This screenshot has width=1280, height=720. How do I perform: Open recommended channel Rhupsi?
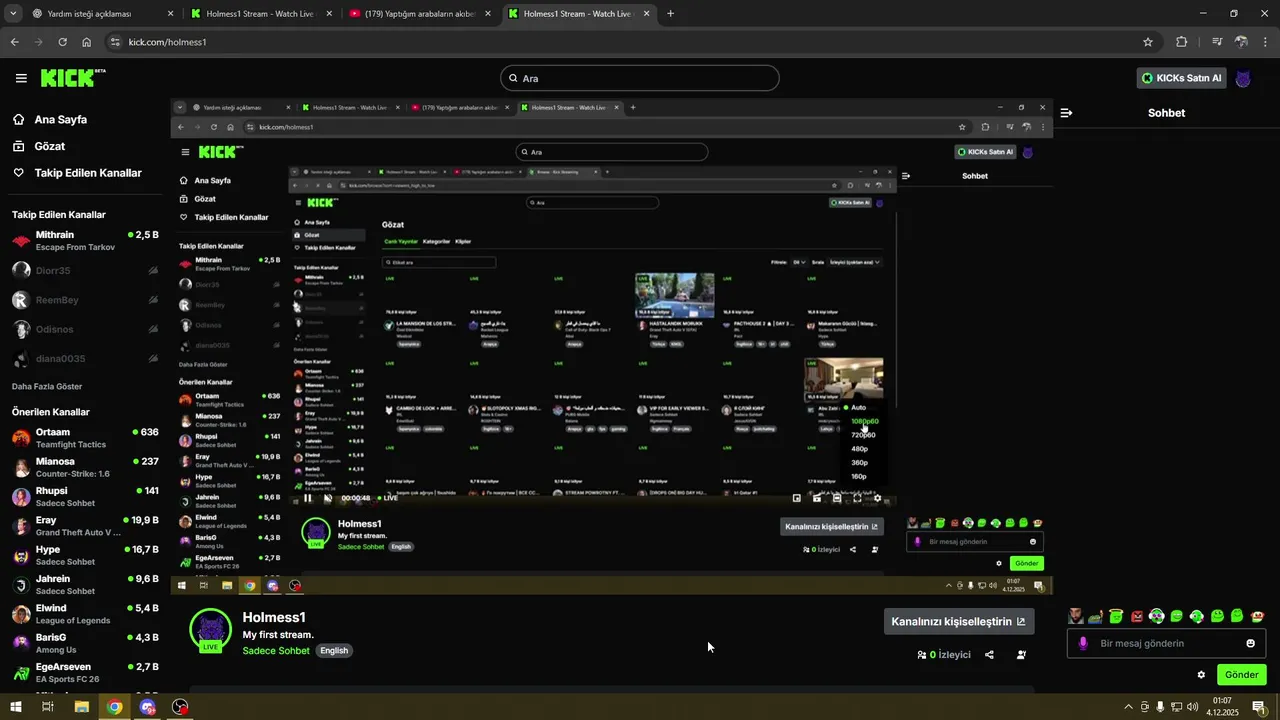(85, 496)
